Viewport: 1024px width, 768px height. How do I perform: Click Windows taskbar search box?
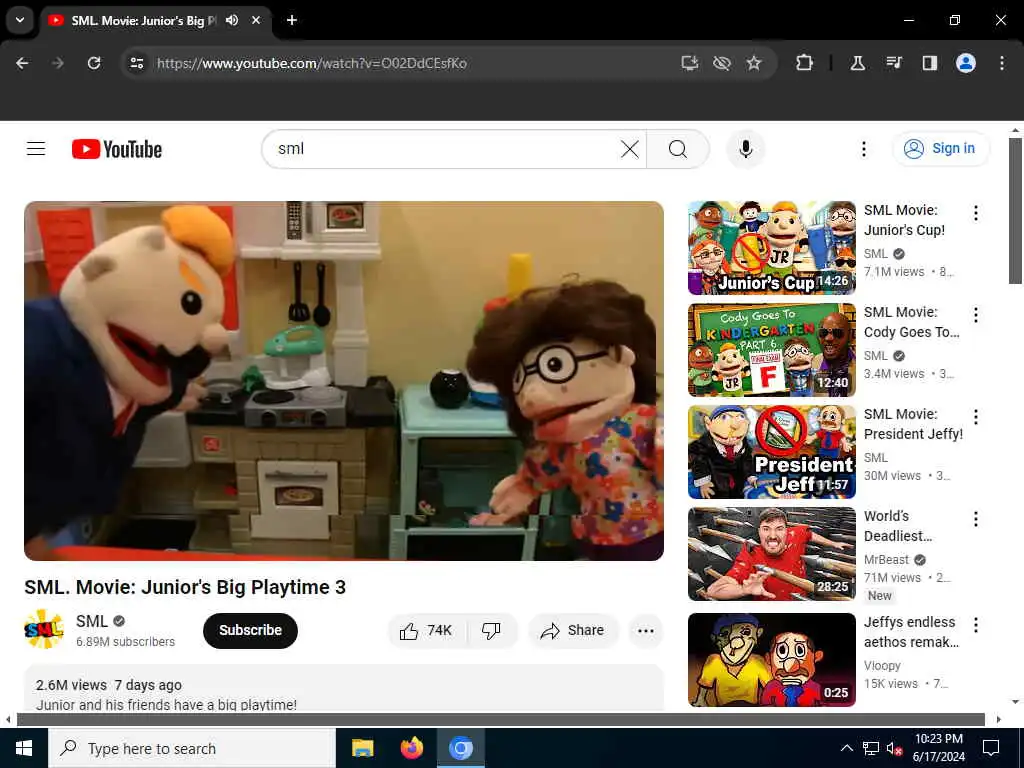pyautogui.click(x=192, y=748)
